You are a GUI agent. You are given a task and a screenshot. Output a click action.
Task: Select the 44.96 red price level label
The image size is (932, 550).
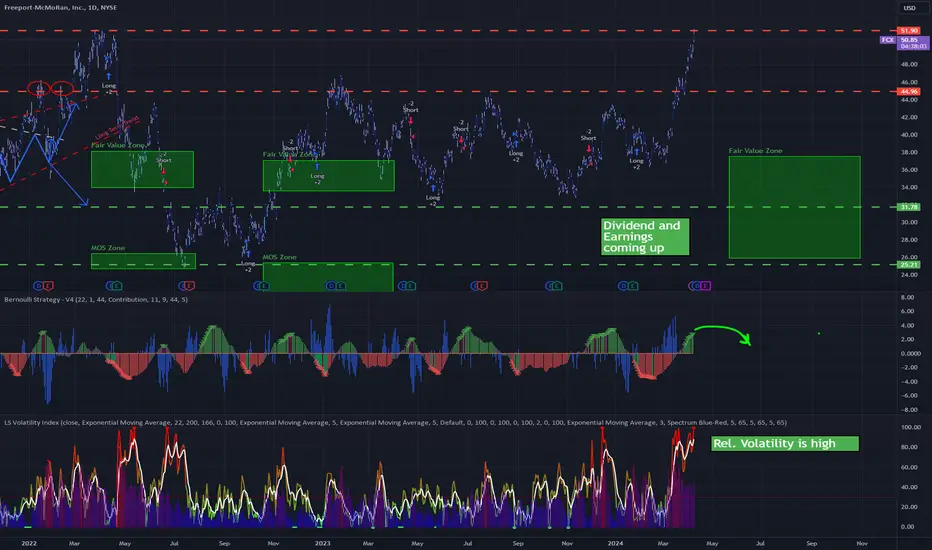(909, 92)
